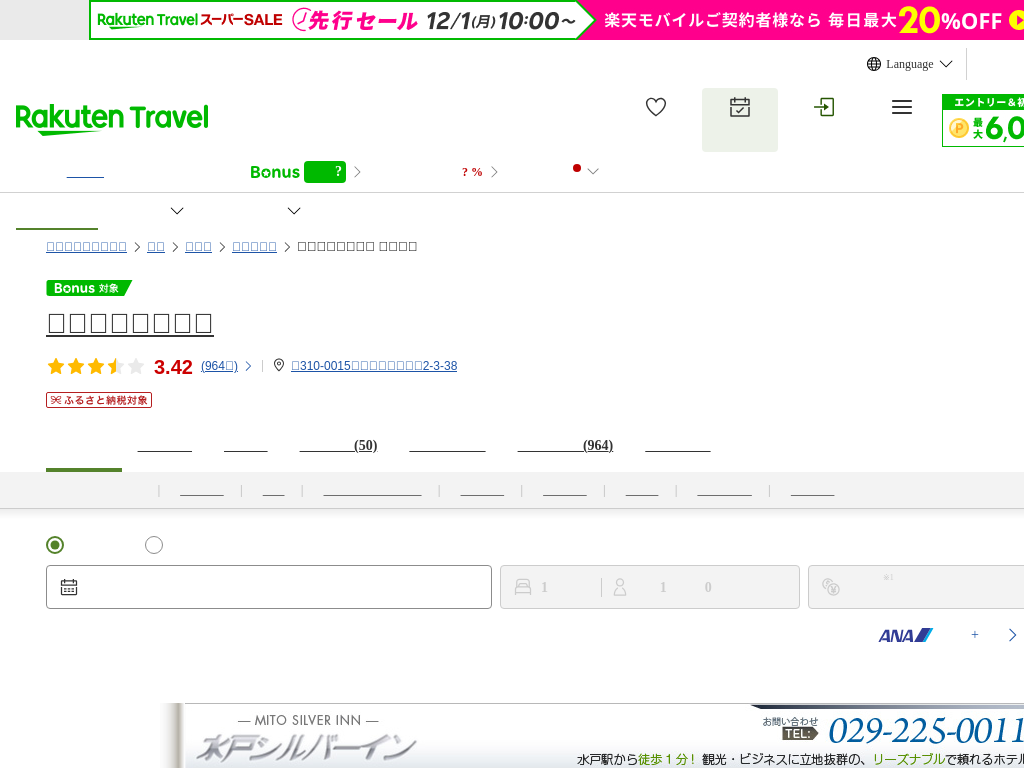The image size is (1024, 768).
Task: Click the check-in date input field
Action: click(280, 587)
